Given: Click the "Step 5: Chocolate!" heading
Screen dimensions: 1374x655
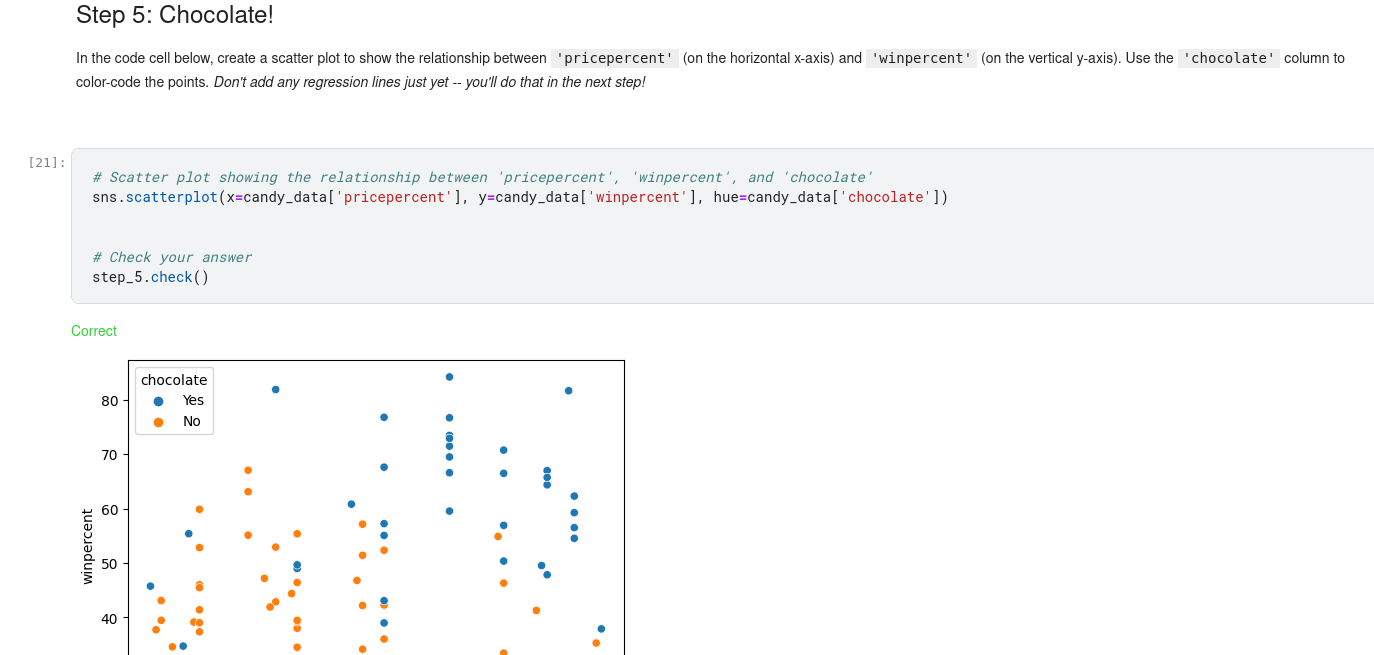Looking at the screenshot, I should pos(175,15).
